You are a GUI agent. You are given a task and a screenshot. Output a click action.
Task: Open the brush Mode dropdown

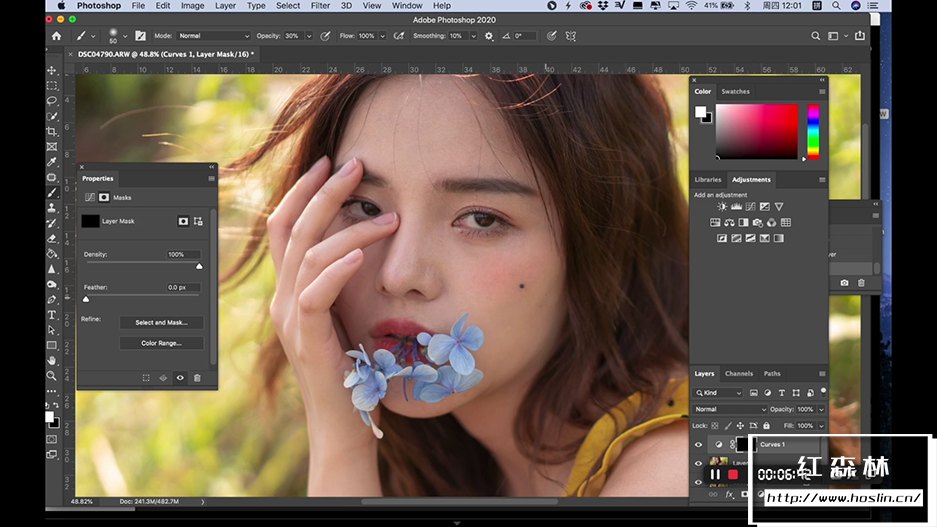point(213,36)
